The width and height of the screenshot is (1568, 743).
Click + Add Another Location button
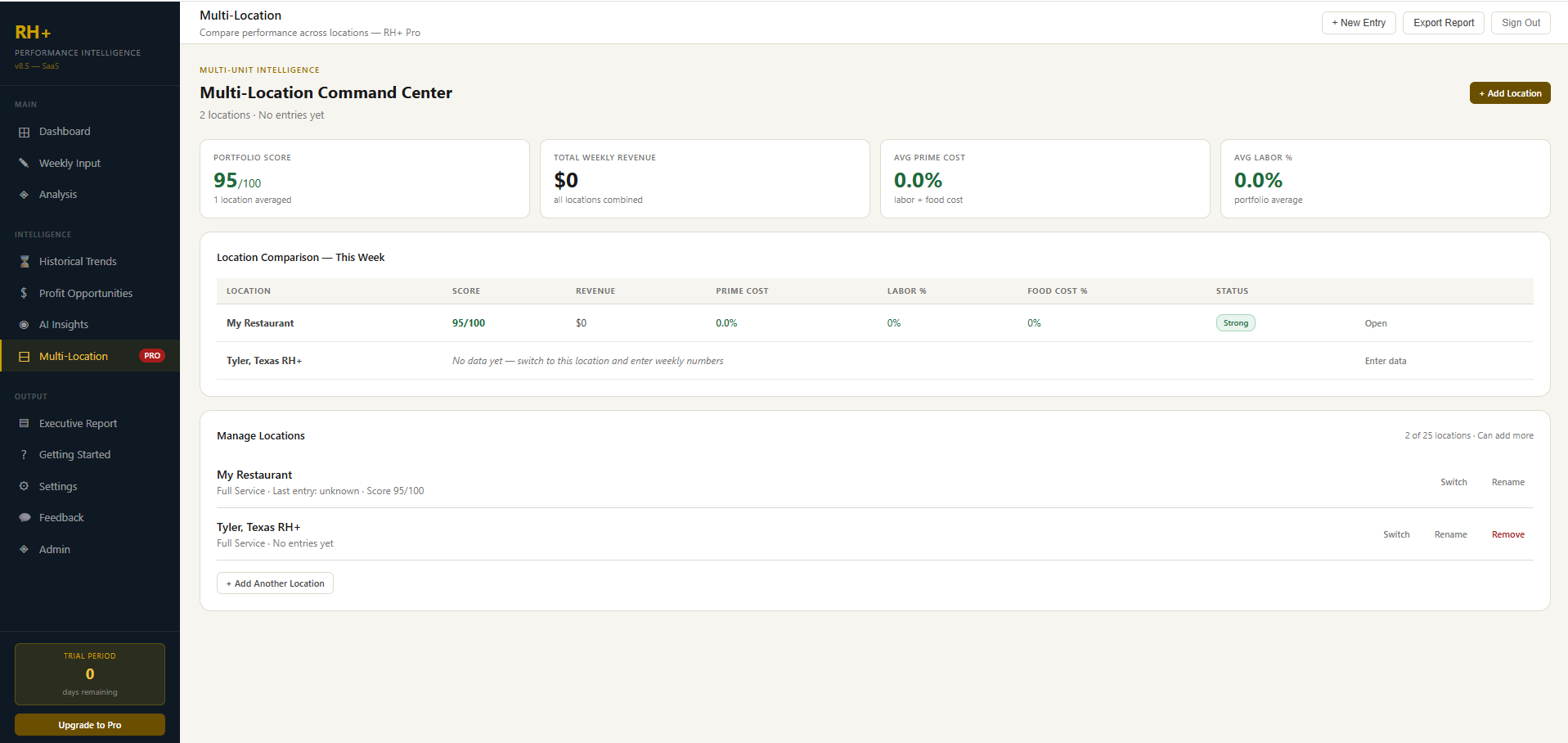coord(275,583)
